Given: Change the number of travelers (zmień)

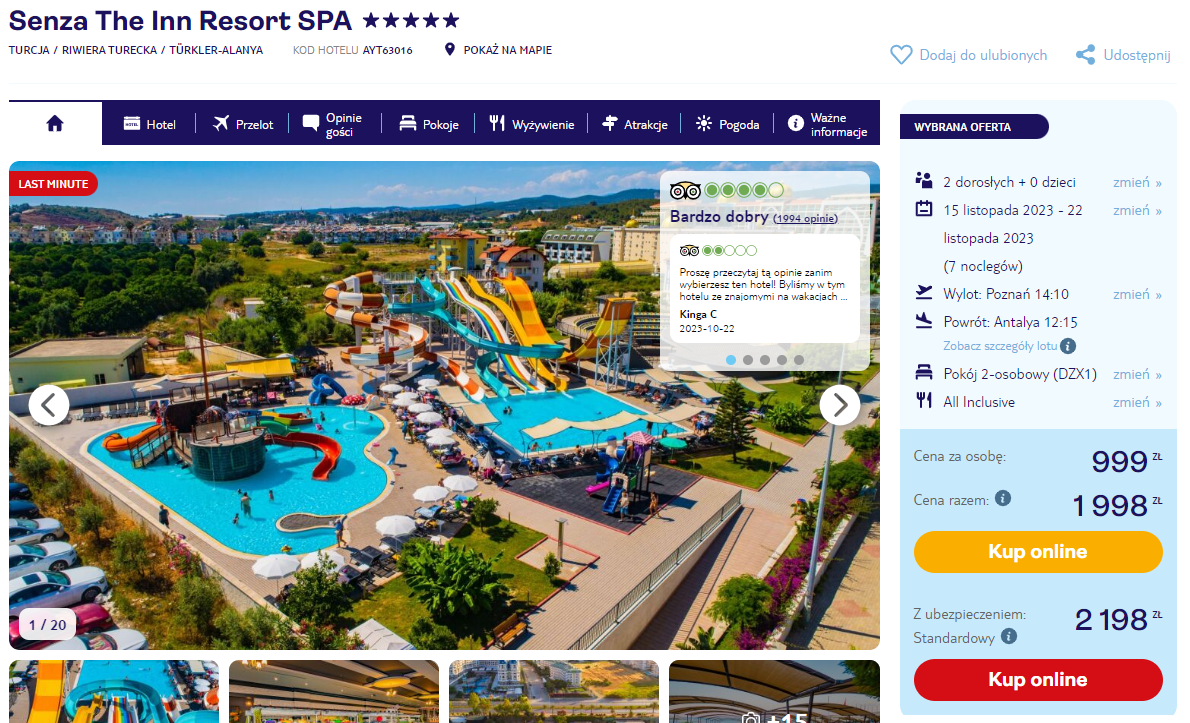Looking at the screenshot, I should (1137, 182).
